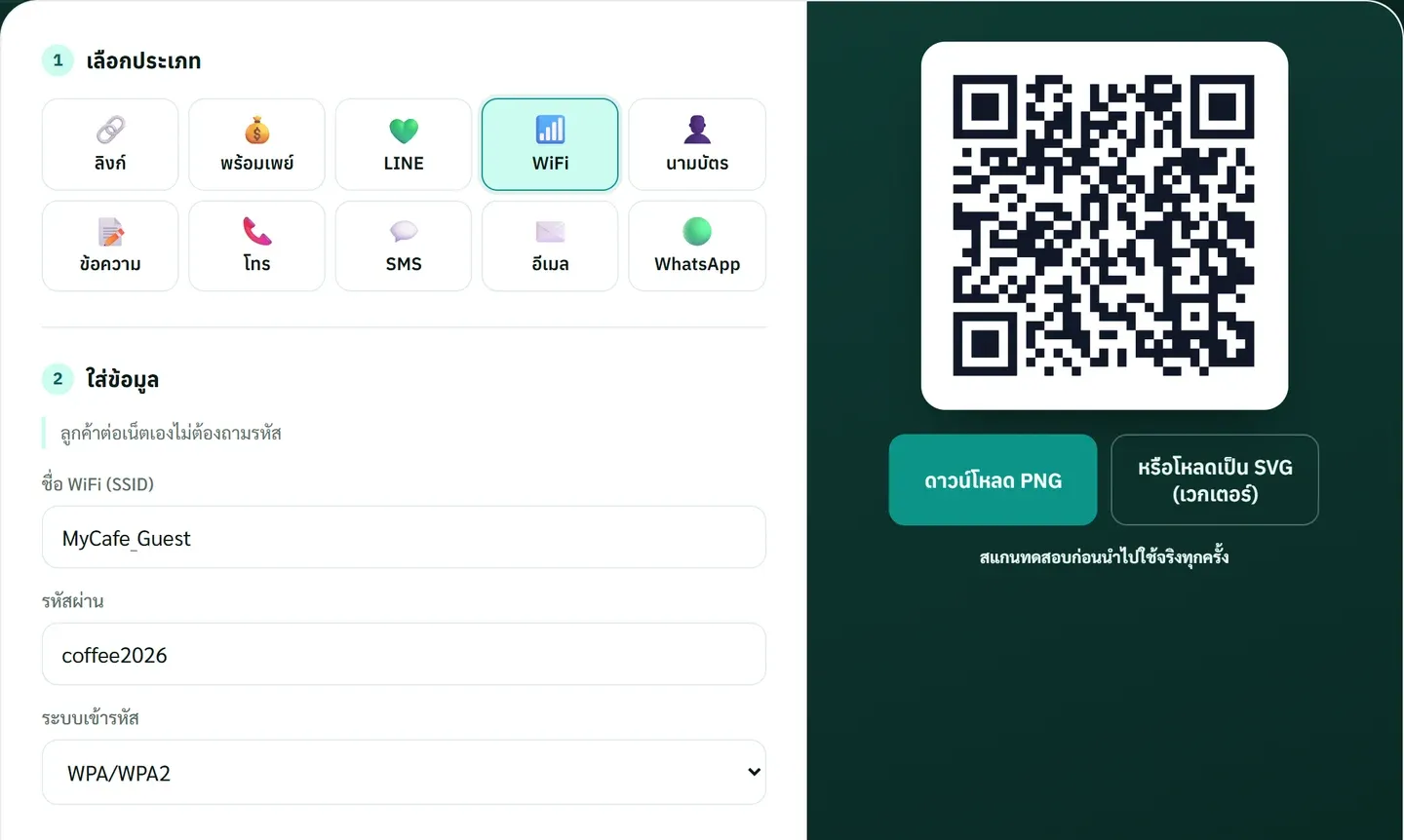Select the ข้อความ memo text tile
Image resolution: width=1404 pixels, height=840 pixels.
[110, 246]
